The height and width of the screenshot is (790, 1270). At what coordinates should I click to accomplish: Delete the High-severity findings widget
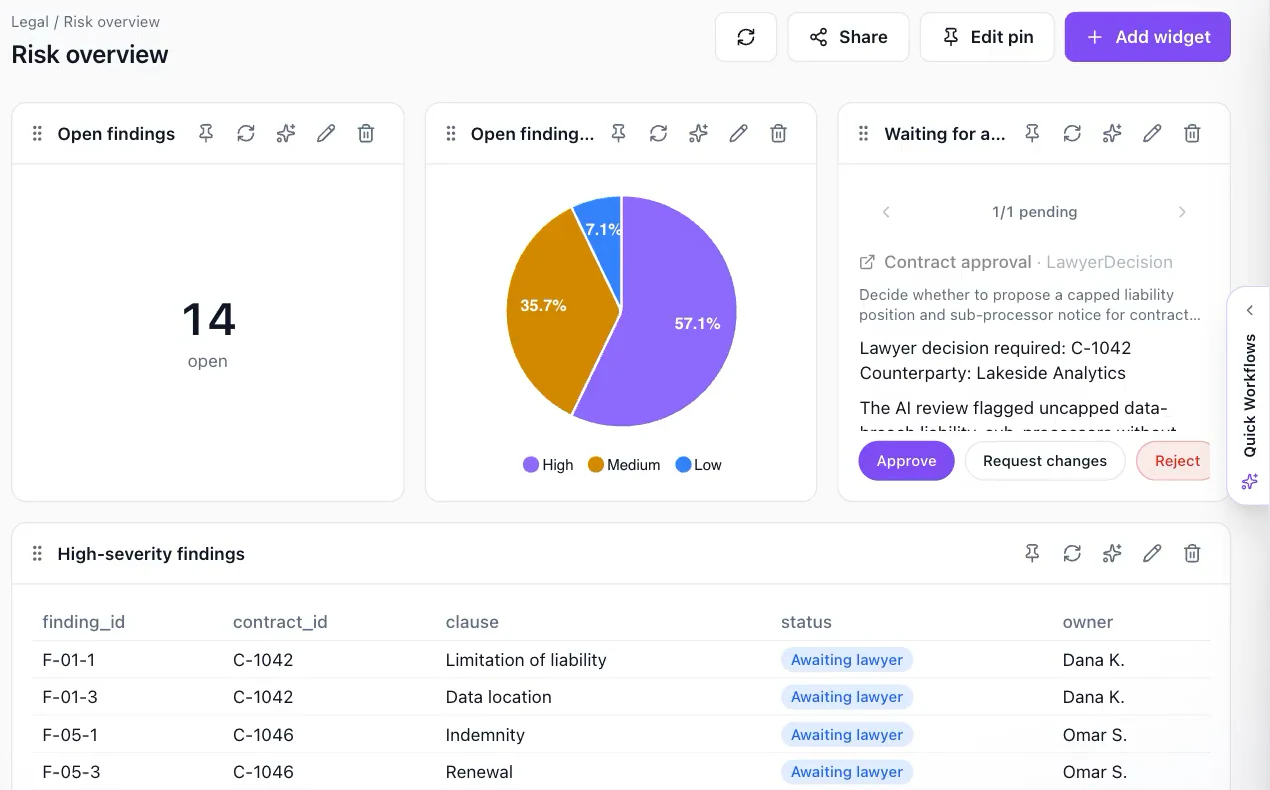1192,553
